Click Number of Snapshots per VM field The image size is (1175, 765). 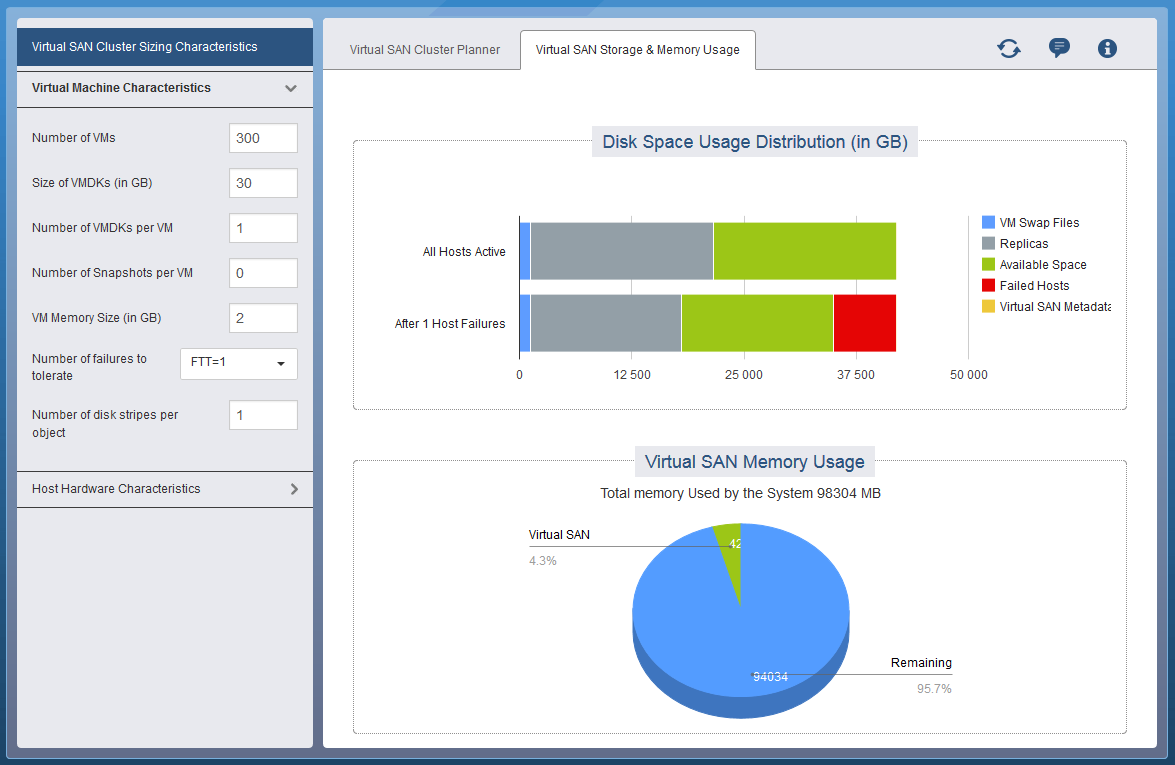263,273
